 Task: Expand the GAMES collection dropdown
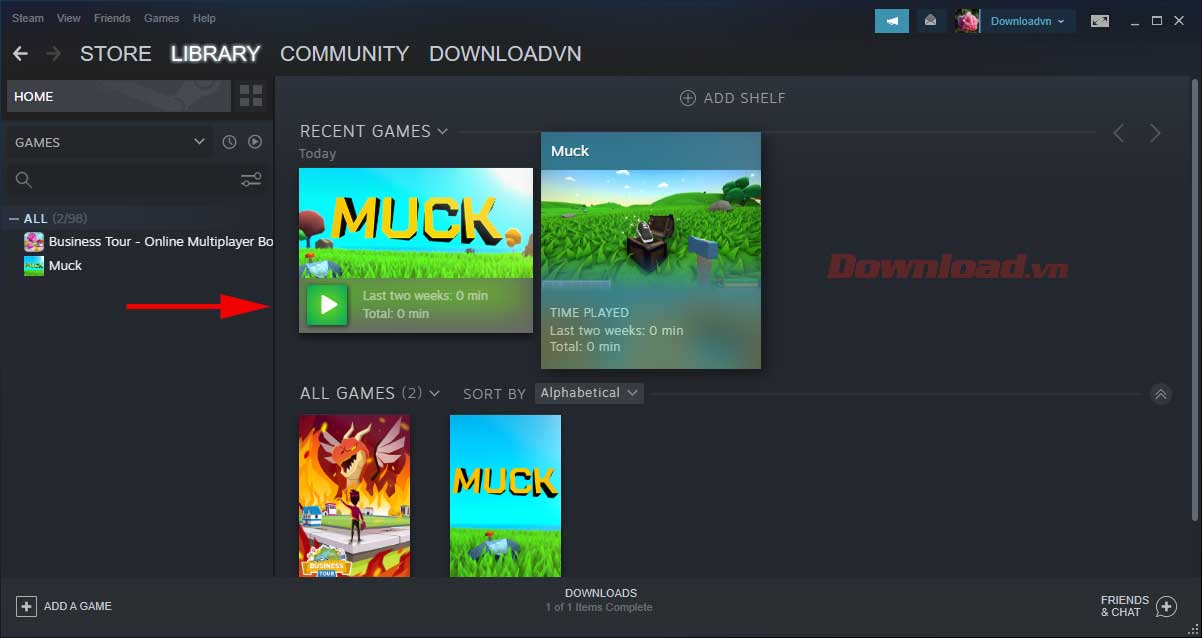pos(110,142)
